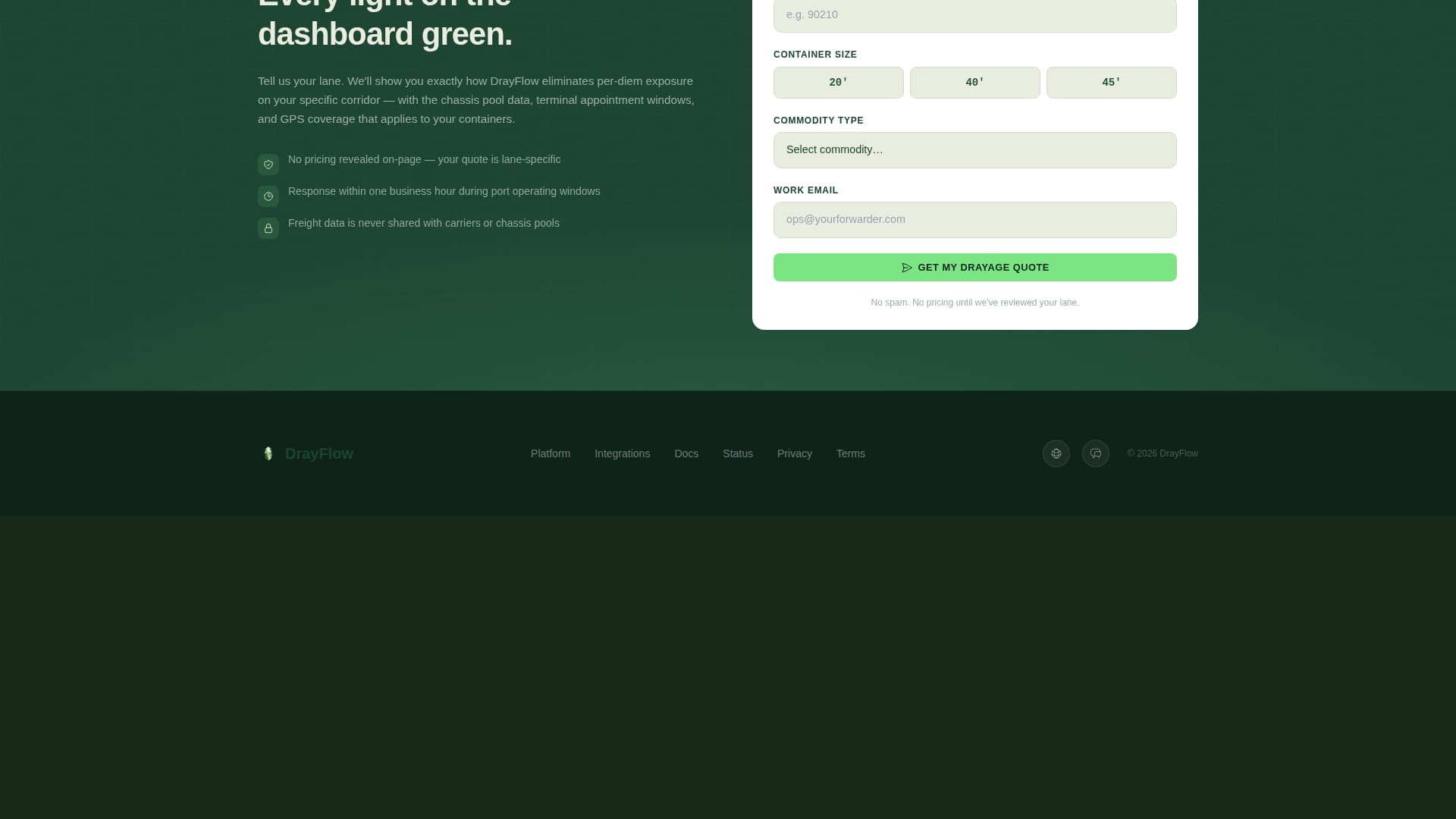Open the Select commodity dropdown
This screenshot has height=819, width=1456.
pyautogui.click(x=975, y=150)
